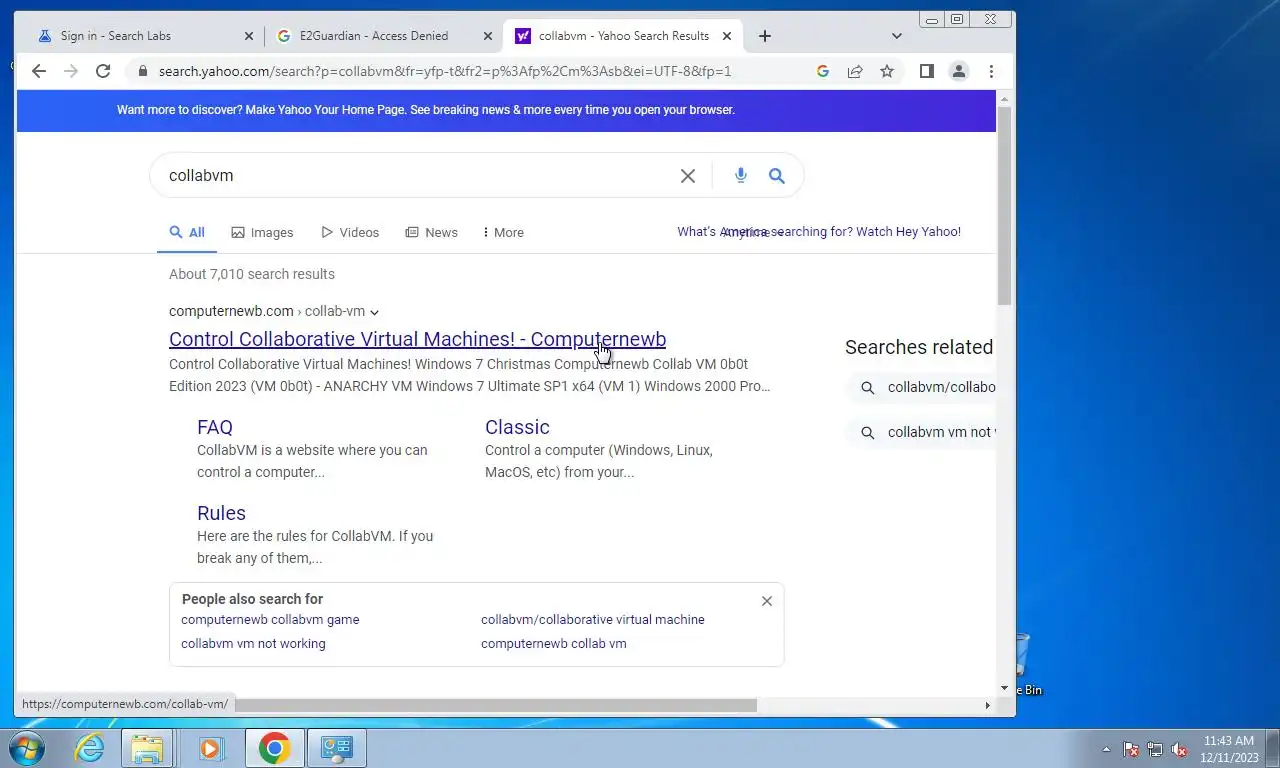Bookmark this page with the star icon

coord(887,71)
